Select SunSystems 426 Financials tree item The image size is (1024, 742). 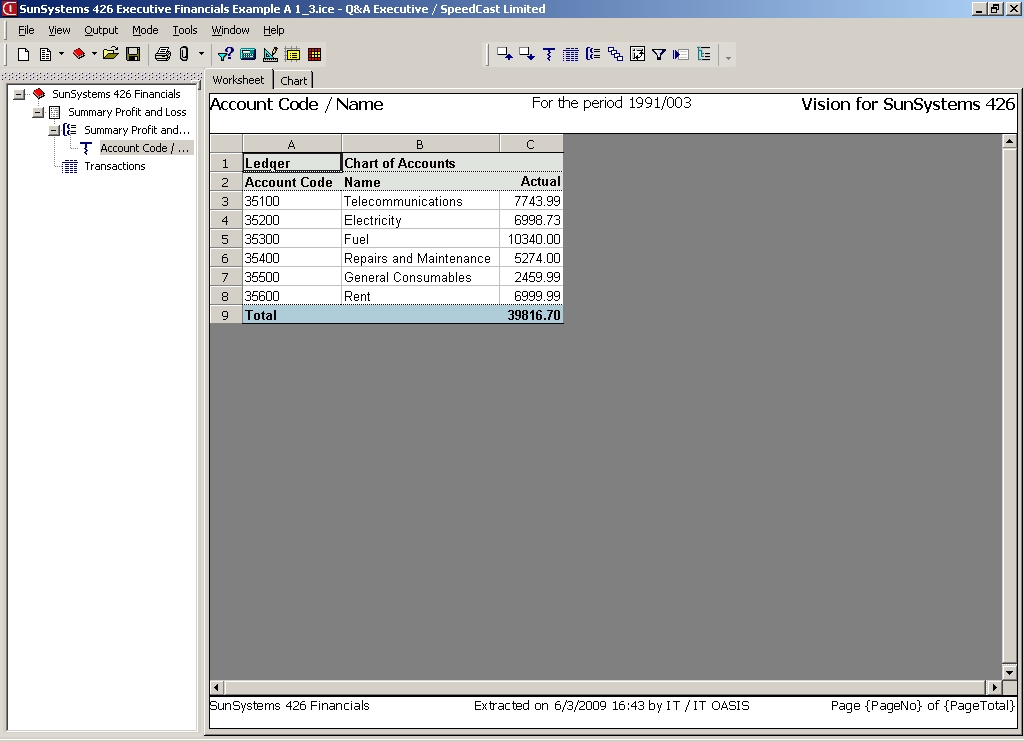pos(116,94)
